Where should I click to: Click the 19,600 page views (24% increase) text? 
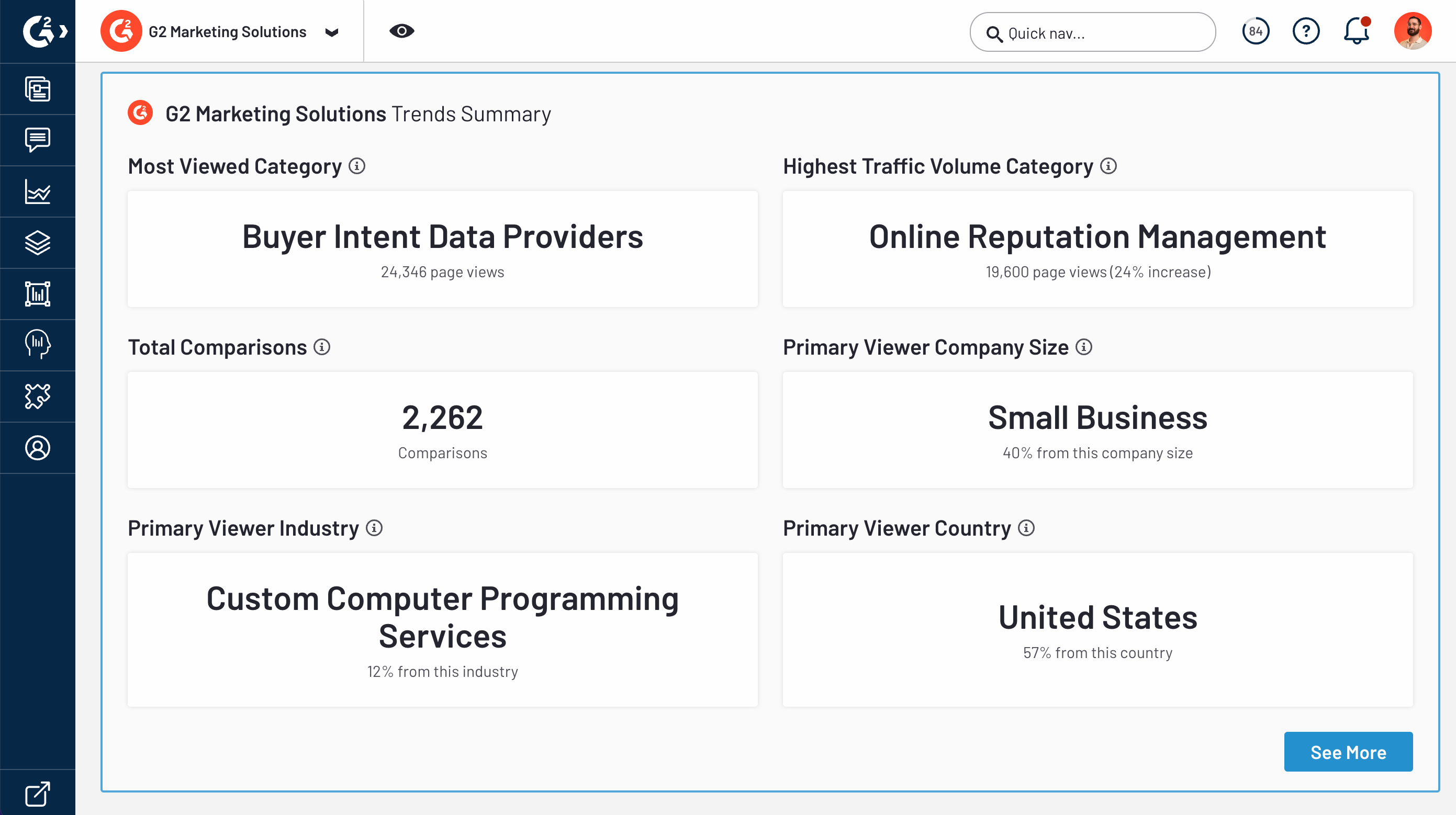(x=1098, y=272)
